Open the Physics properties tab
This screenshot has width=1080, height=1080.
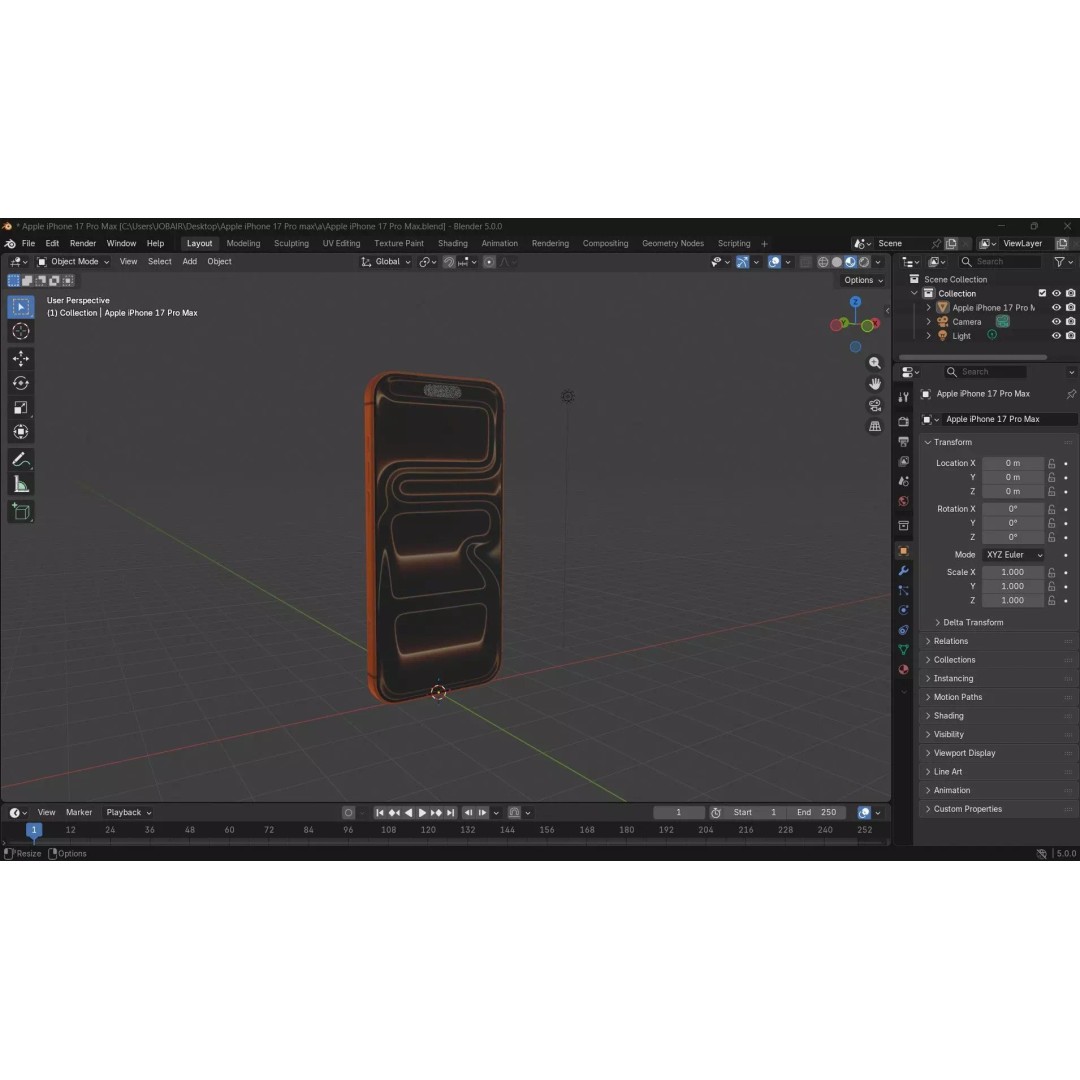(x=904, y=610)
